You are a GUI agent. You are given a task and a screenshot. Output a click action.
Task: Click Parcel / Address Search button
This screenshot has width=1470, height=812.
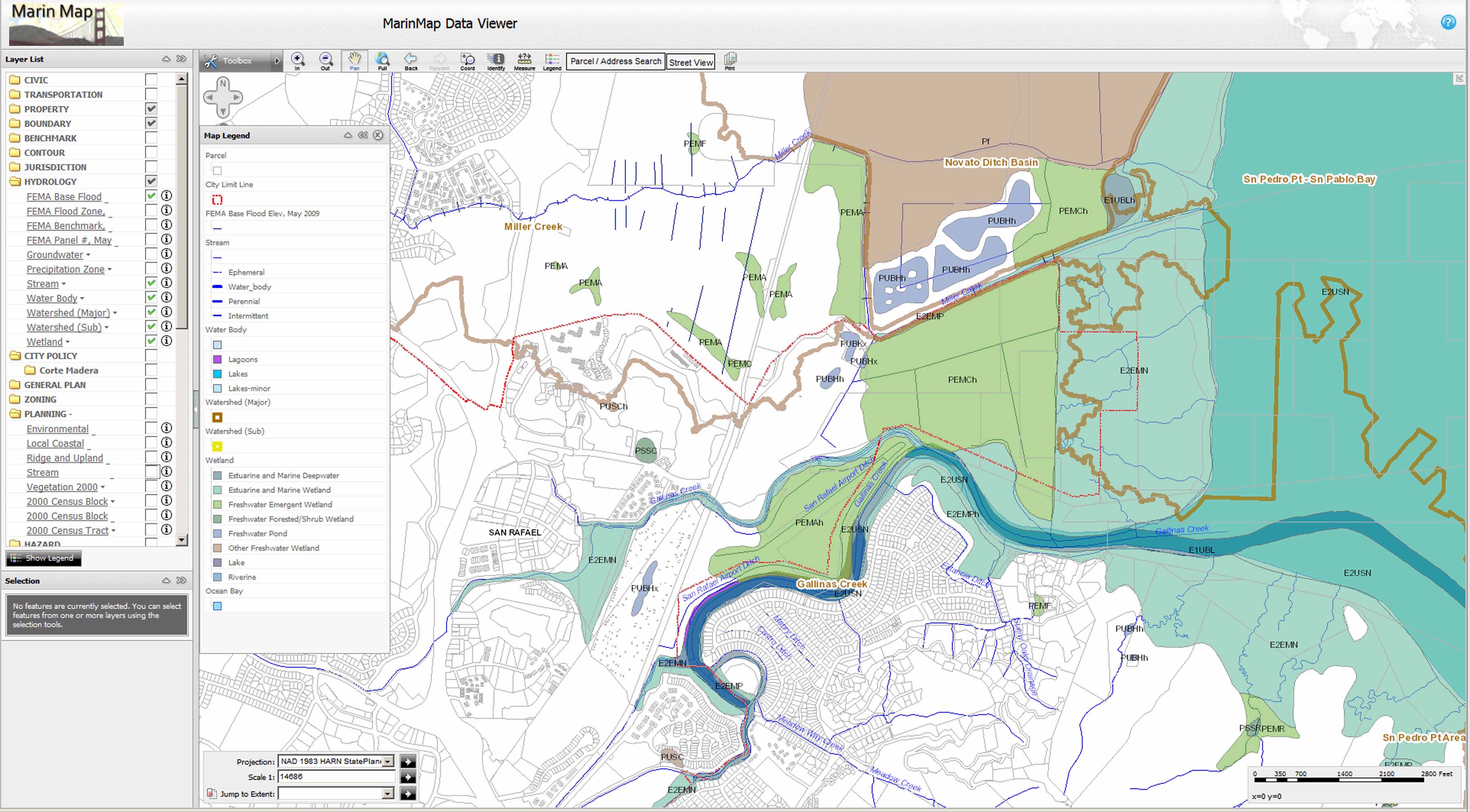pyautogui.click(x=615, y=61)
